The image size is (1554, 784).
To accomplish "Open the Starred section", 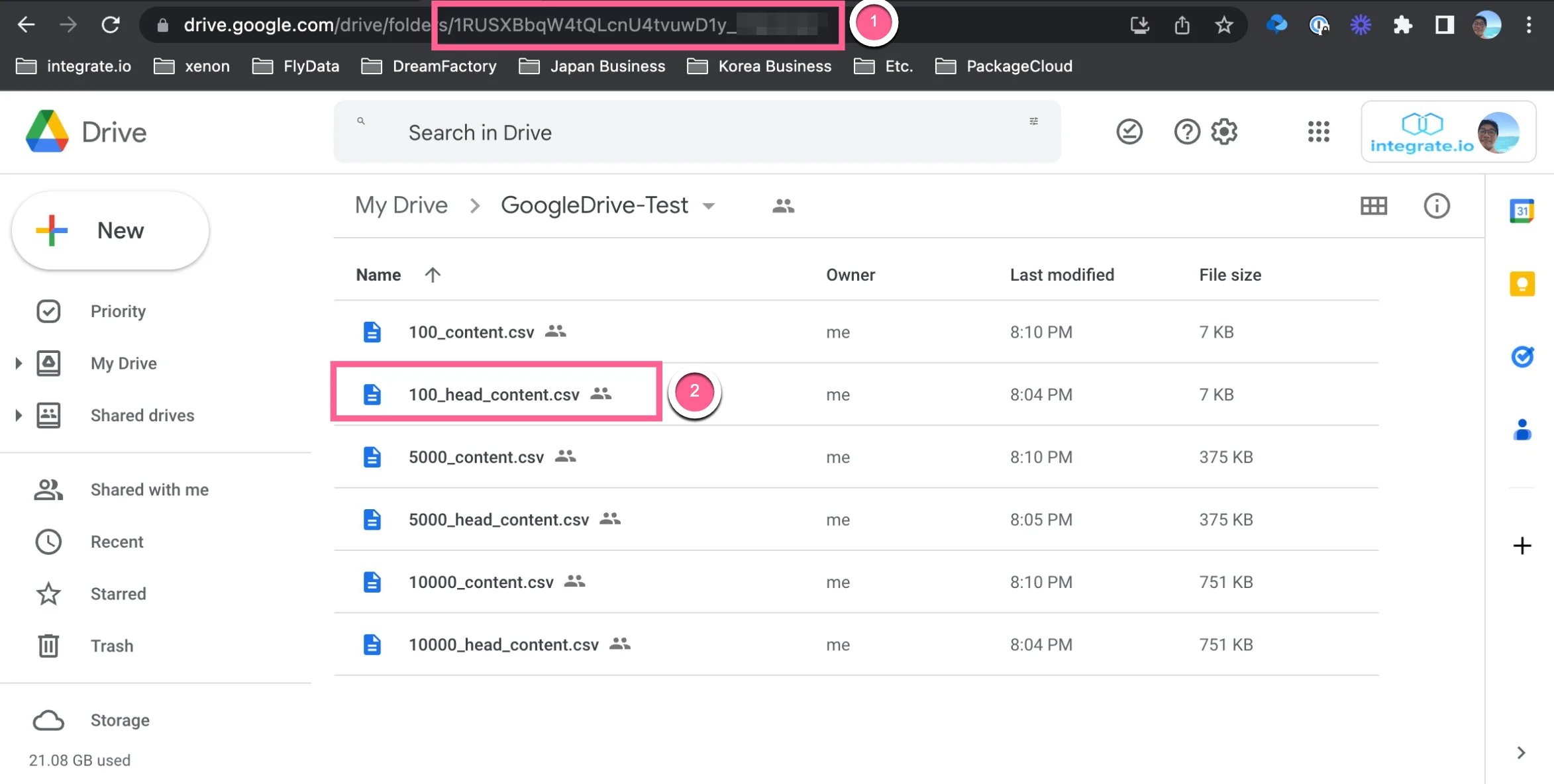I will point(118,594).
